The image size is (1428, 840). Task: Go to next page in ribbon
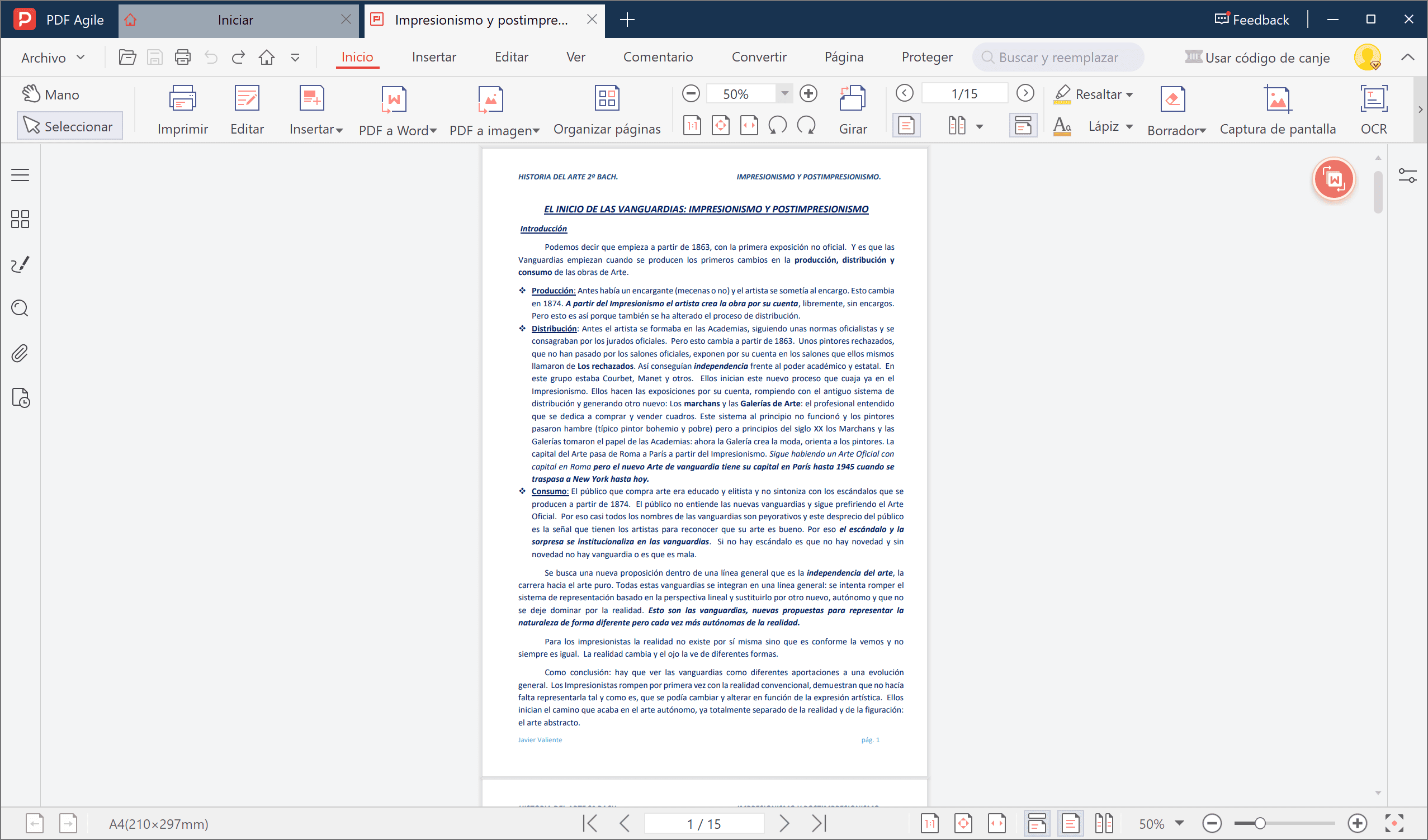(x=1025, y=93)
